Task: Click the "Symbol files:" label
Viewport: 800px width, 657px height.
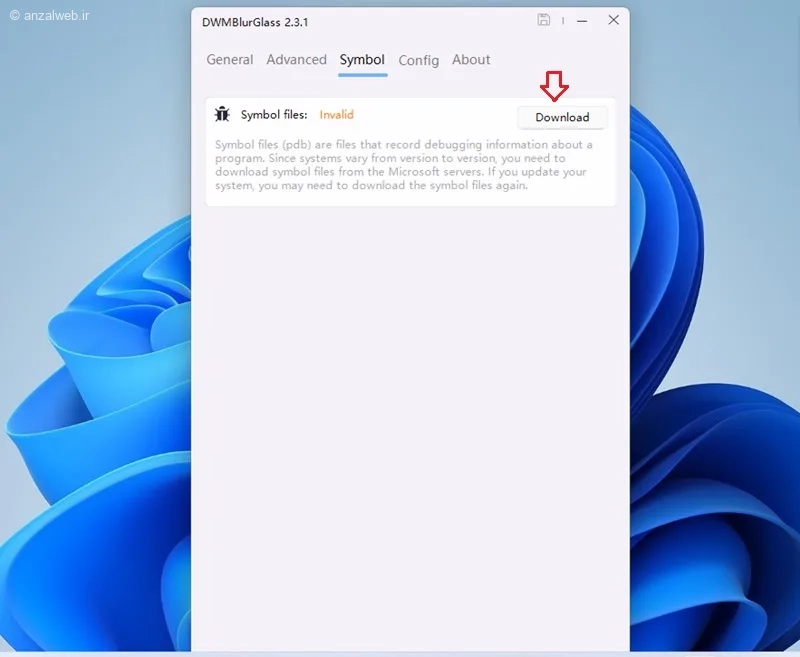Action: click(274, 115)
